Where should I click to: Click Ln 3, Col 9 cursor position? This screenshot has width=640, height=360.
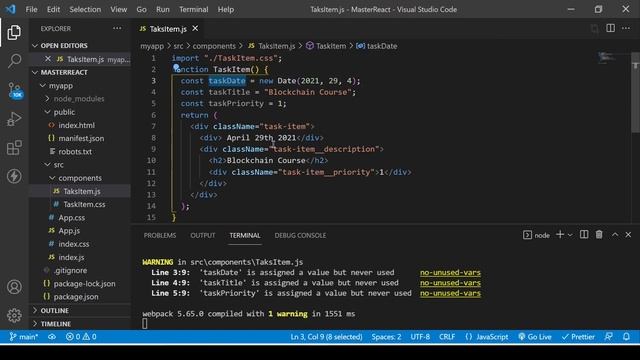326,337
